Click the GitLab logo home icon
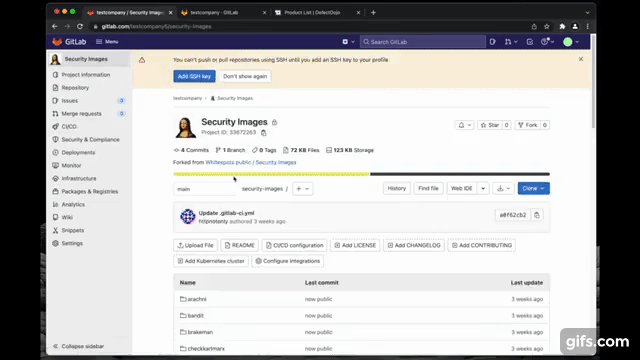Image resolution: width=640 pixels, height=360 pixels. click(x=57, y=42)
